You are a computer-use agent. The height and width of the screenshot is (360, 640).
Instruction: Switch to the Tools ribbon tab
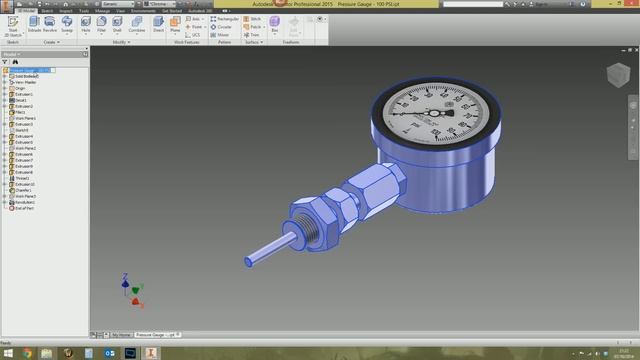pyautogui.click(x=84, y=11)
